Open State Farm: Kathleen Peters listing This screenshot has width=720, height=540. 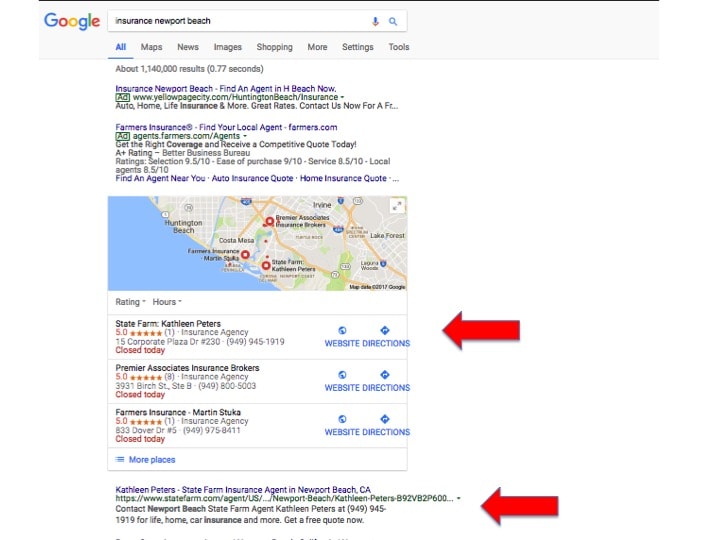pos(168,323)
